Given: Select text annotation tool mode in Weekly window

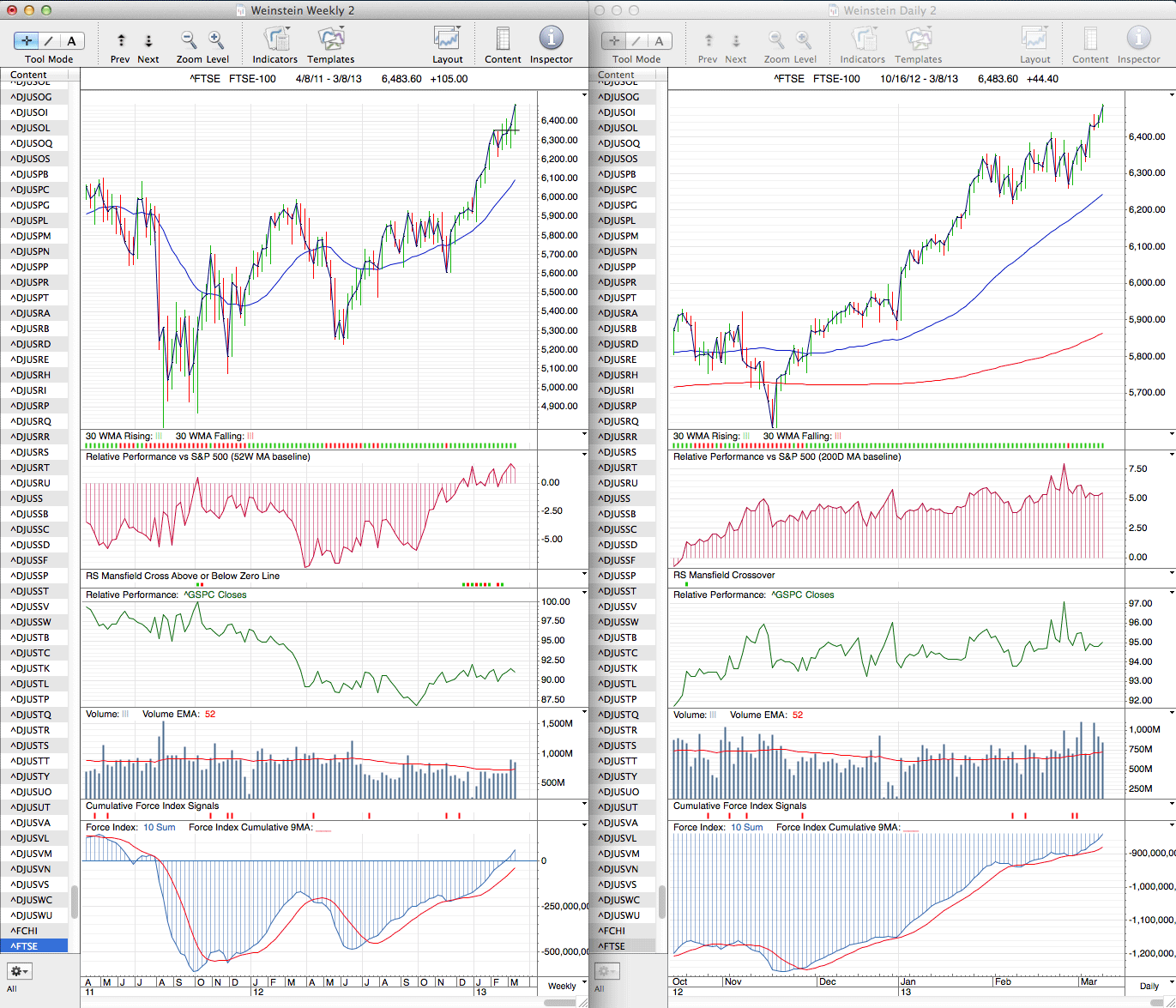Looking at the screenshot, I should (x=71, y=40).
